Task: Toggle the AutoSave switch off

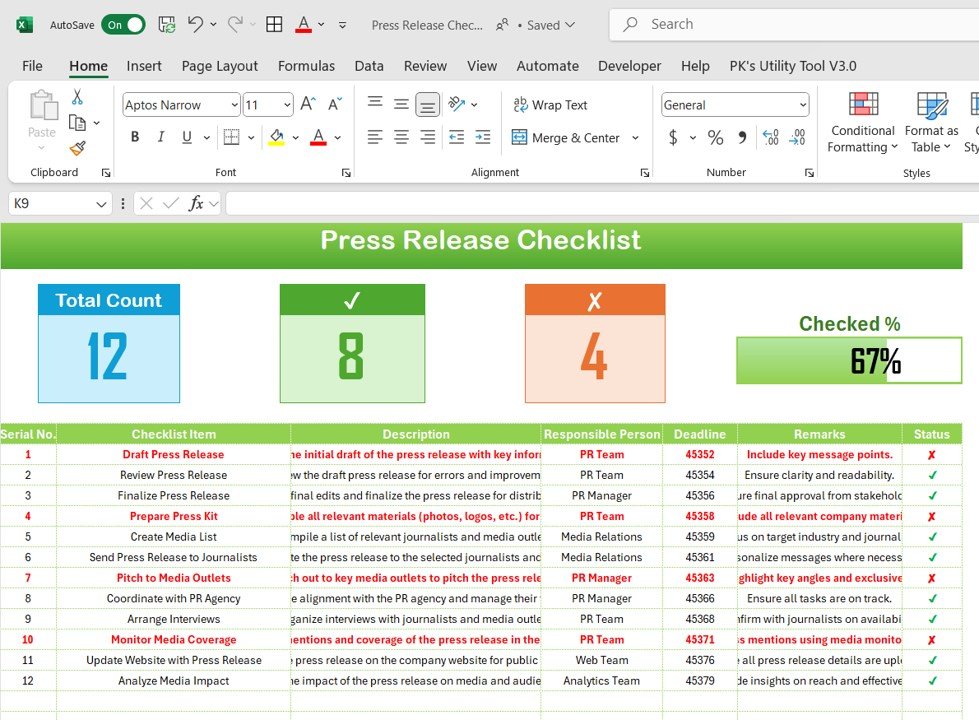Action: coord(124,25)
